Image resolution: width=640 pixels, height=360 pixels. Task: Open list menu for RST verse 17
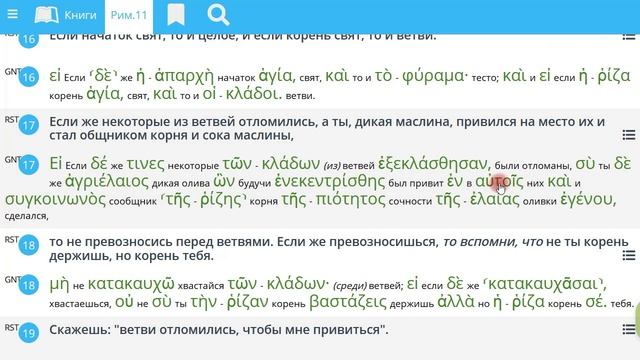coord(629,135)
